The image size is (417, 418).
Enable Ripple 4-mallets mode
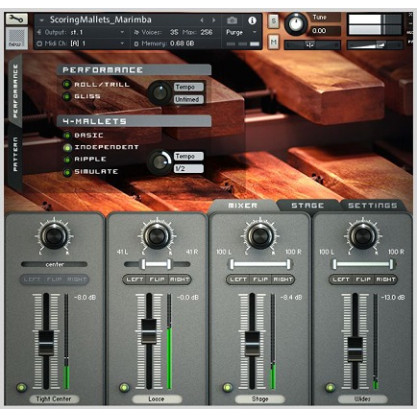tap(67, 160)
